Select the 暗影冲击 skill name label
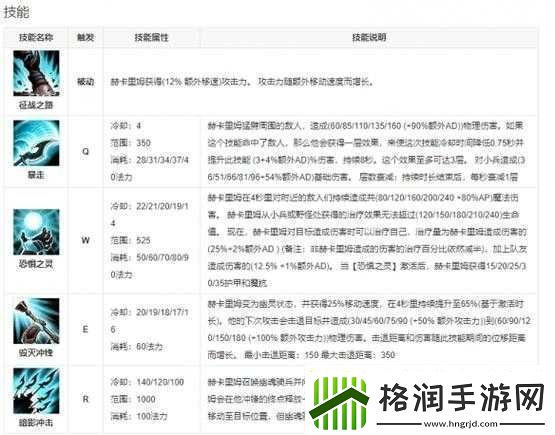The width and height of the screenshot is (555, 435). pos(36,423)
